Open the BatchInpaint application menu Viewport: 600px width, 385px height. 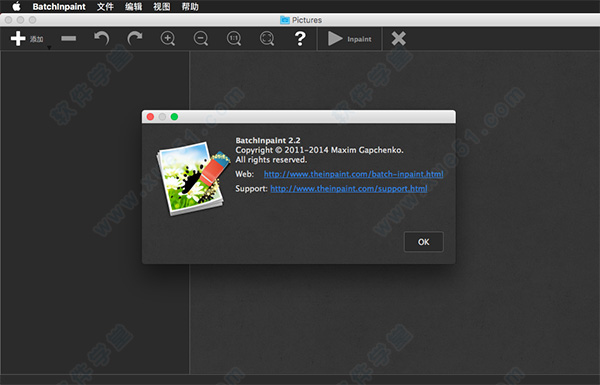click(x=59, y=7)
